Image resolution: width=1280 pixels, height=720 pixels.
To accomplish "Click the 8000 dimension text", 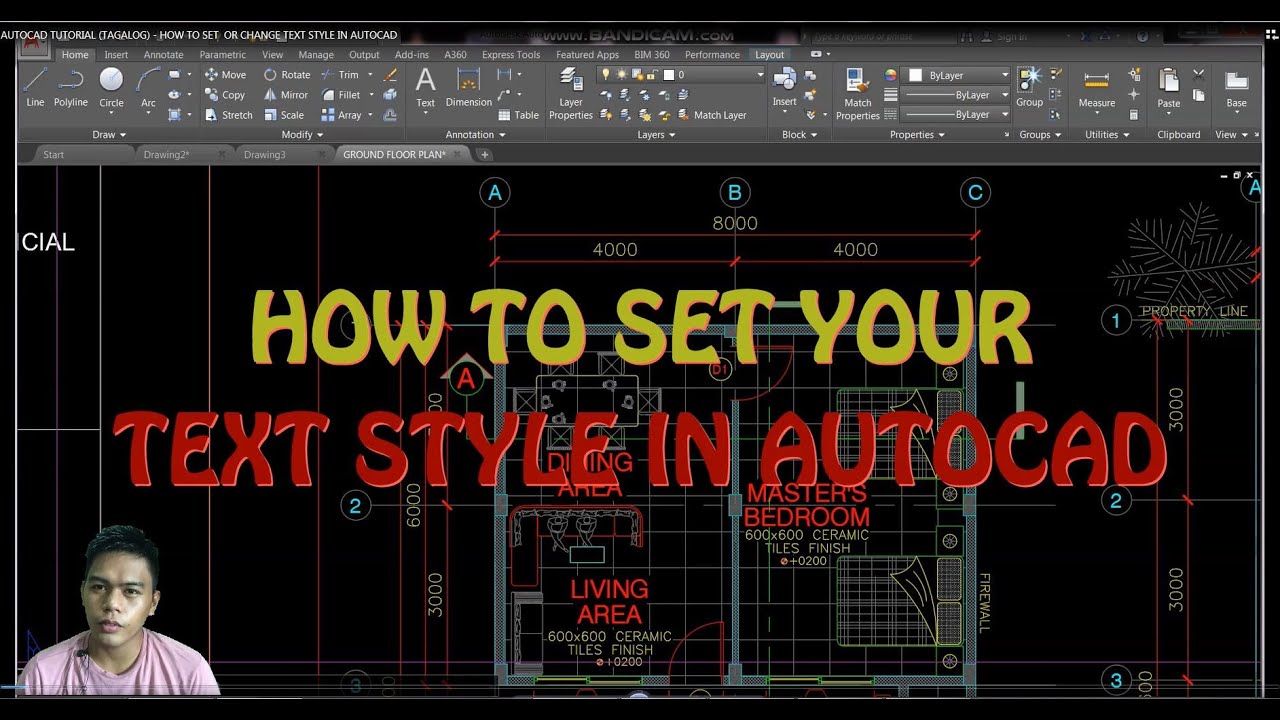I will (x=735, y=223).
